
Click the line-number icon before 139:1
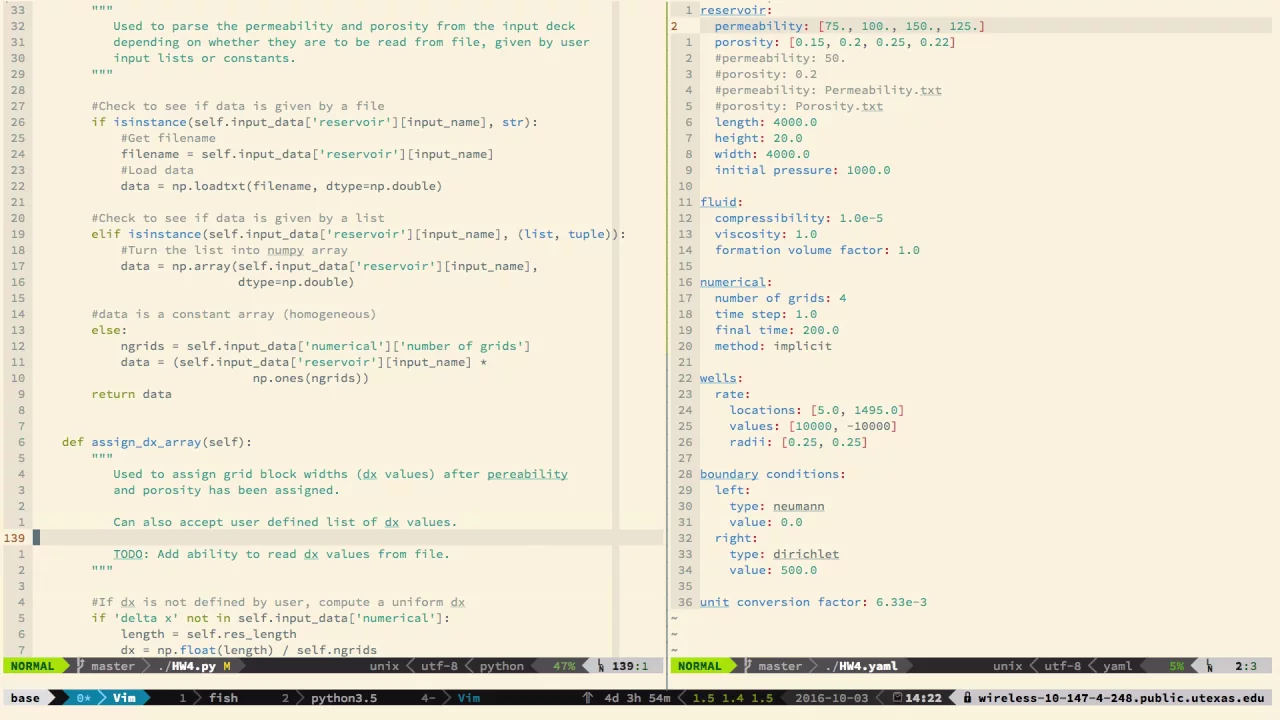click(x=600, y=666)
